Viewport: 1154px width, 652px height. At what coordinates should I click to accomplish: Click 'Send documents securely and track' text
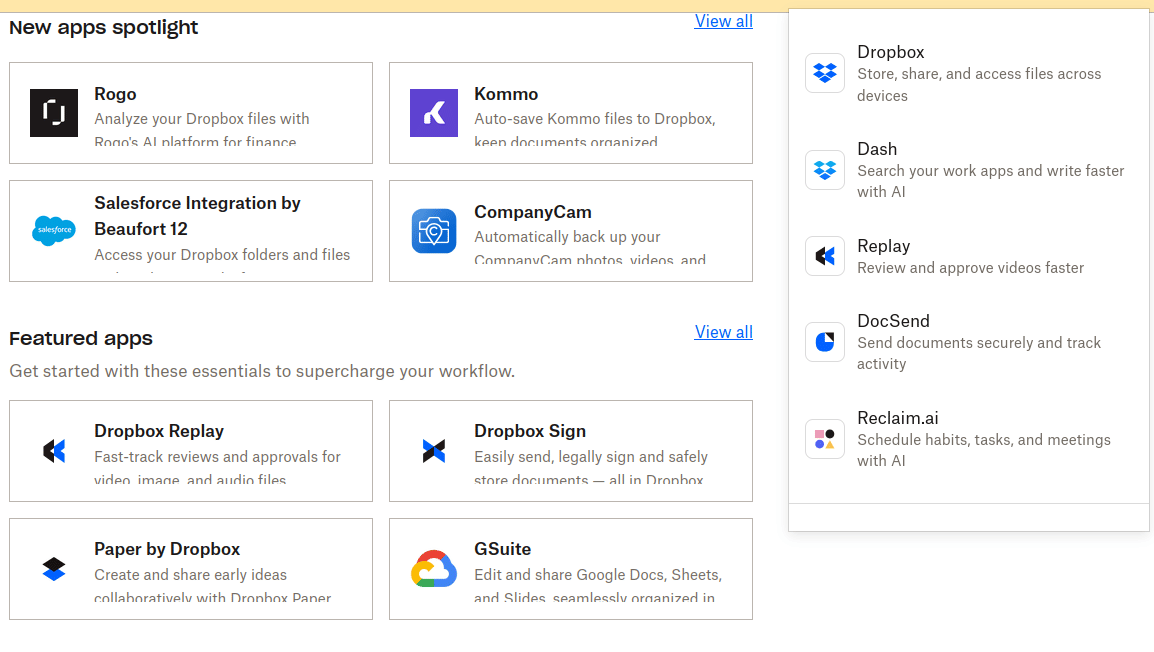pos(979,353)
